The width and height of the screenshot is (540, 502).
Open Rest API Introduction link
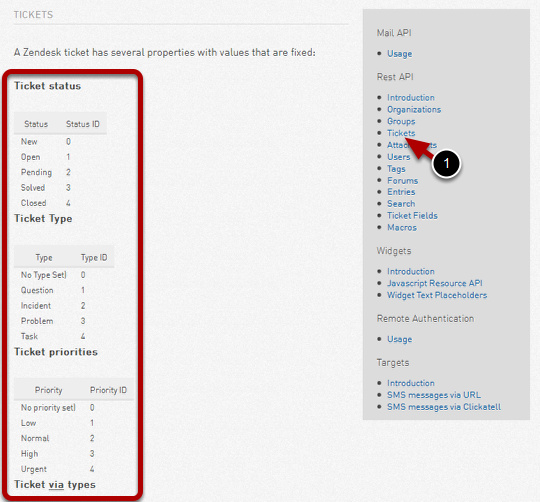click(x=411, y=97)
